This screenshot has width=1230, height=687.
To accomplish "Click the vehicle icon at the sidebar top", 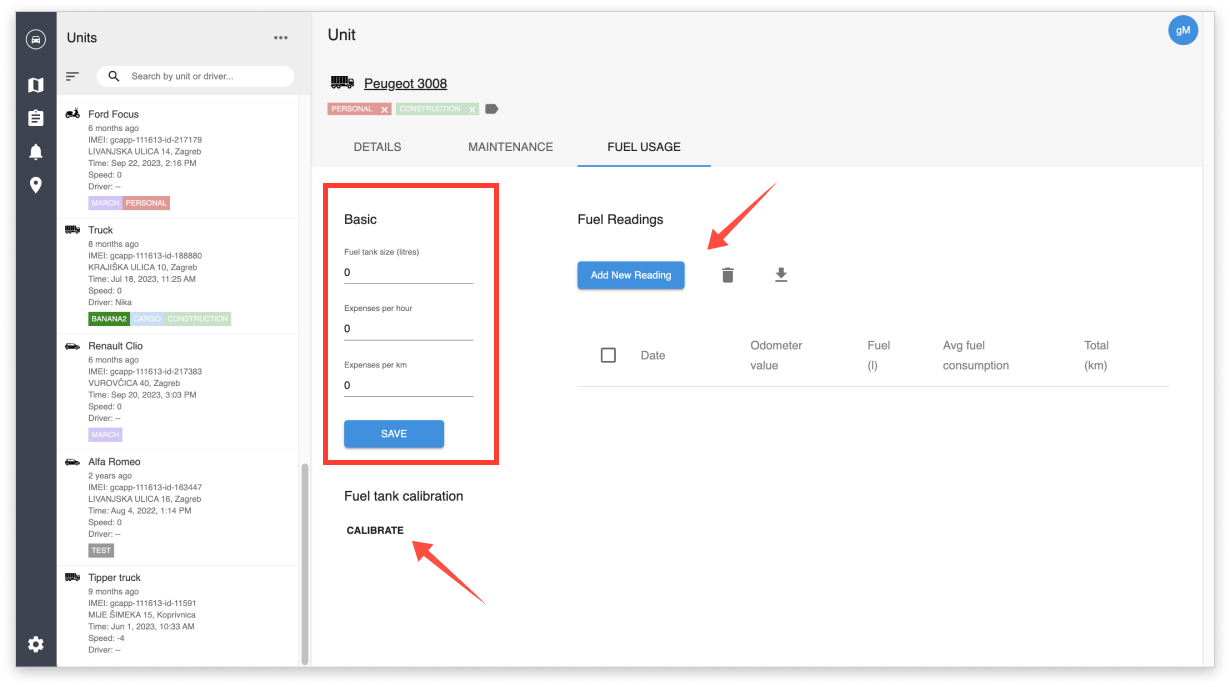I will click(35, 39).
